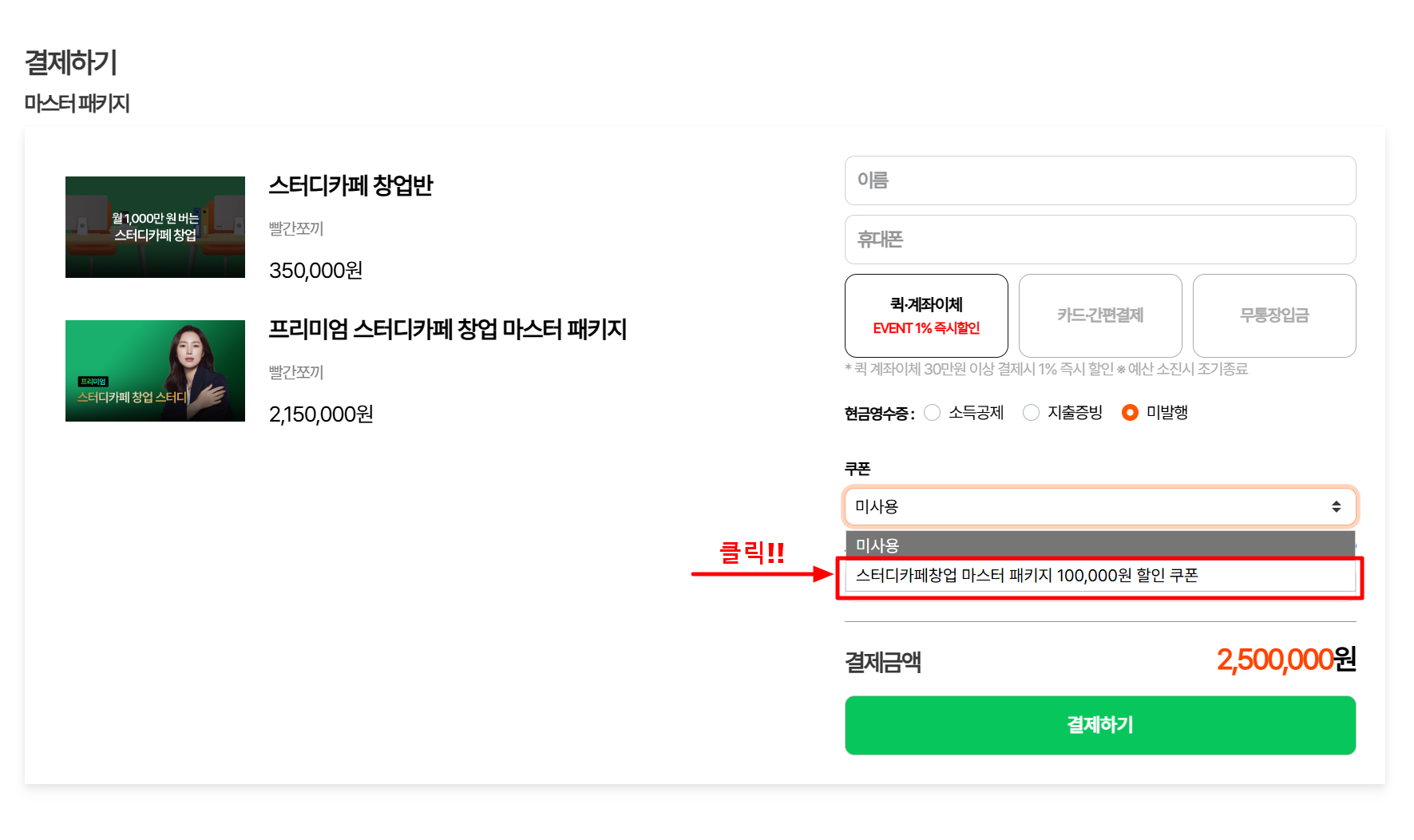1414x840 pixels.
Task: Click 빨간쪼끼 instructor name under 창업반
Action: coord(296,228)
